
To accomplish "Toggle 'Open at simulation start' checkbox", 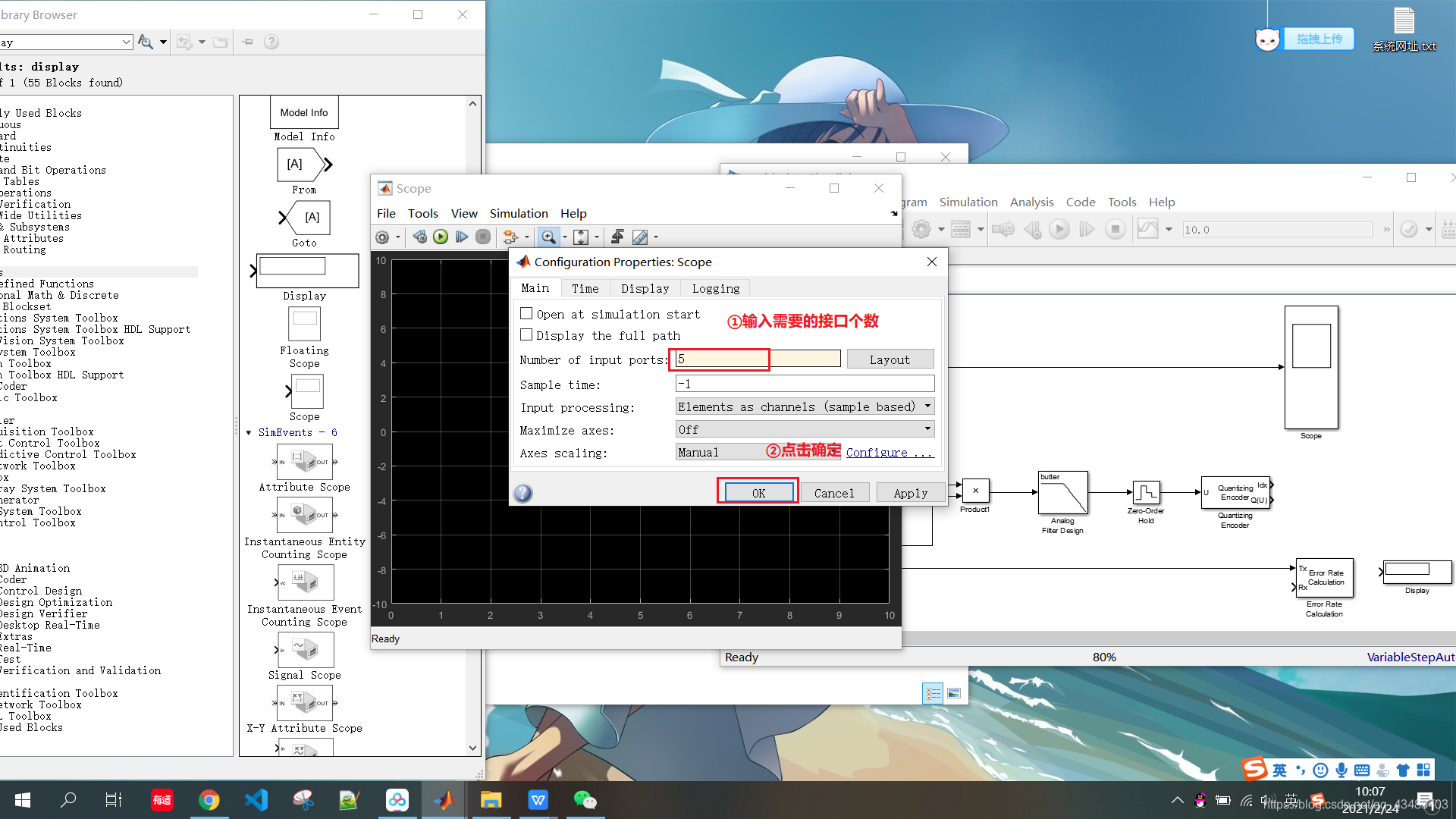I will 525,314.
